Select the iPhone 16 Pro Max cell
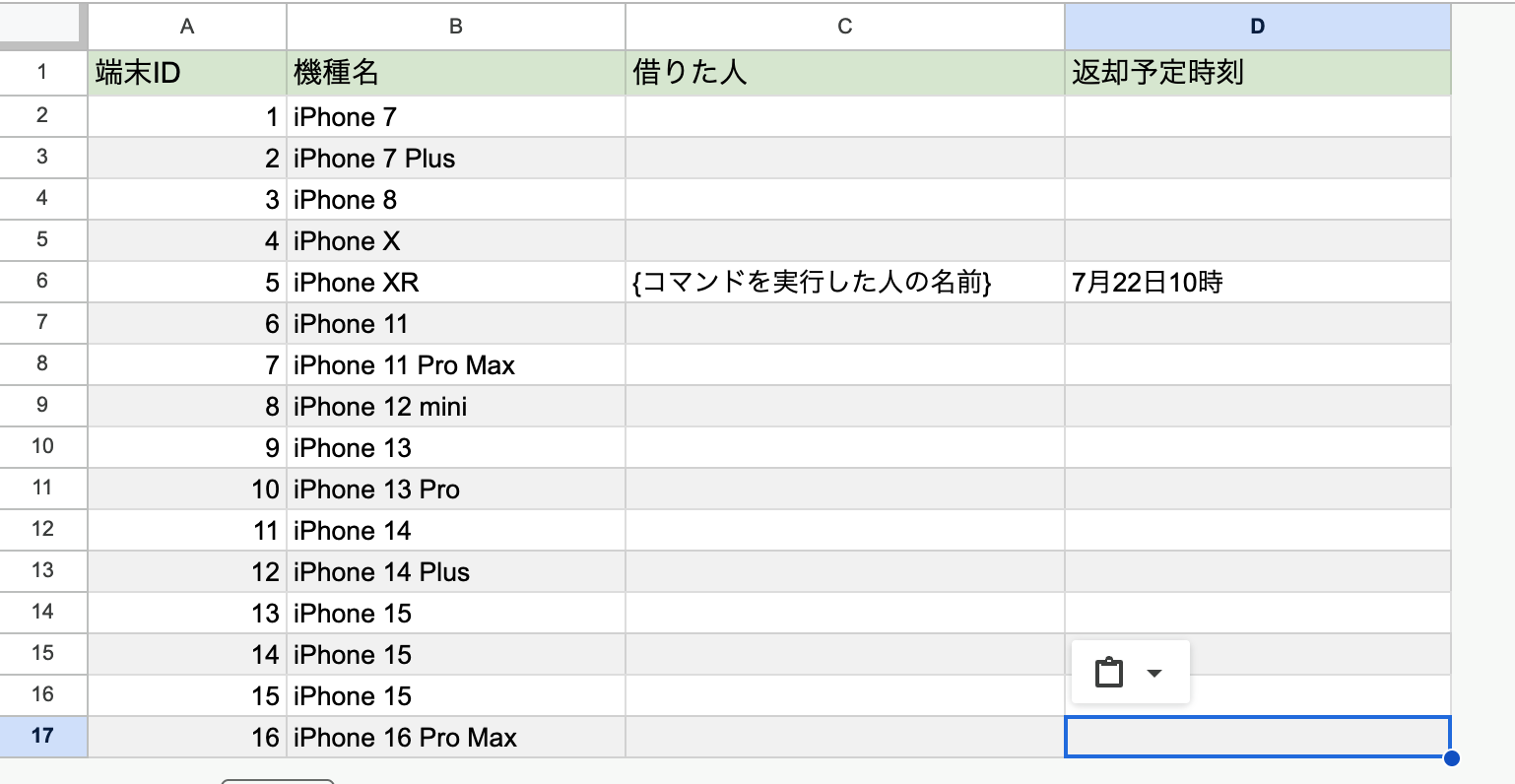The width and height of the screenshot is (1515, 784). click(x=454, y=737)
